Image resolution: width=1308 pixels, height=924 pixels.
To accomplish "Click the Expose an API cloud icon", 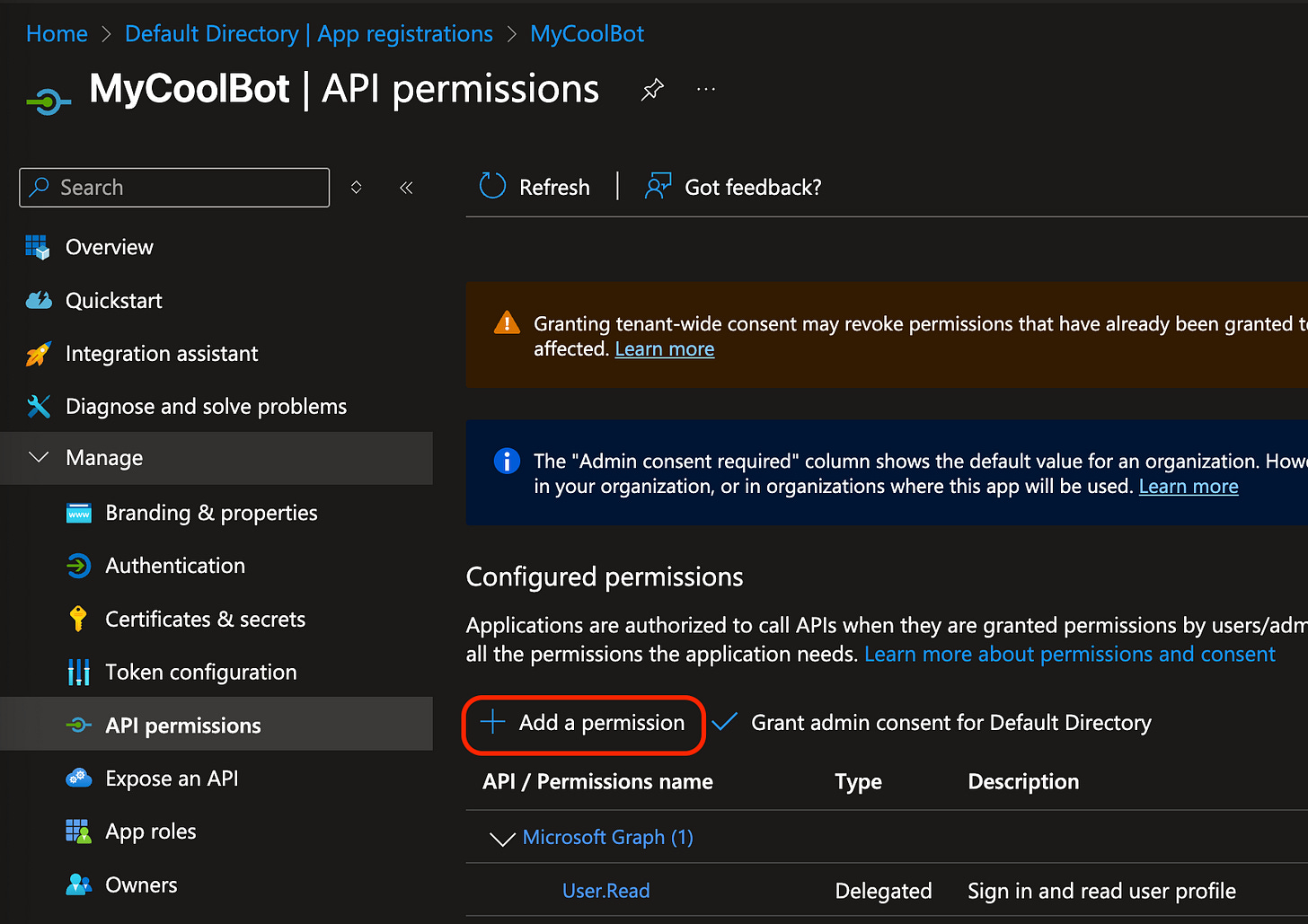I will tap(78, 779).
